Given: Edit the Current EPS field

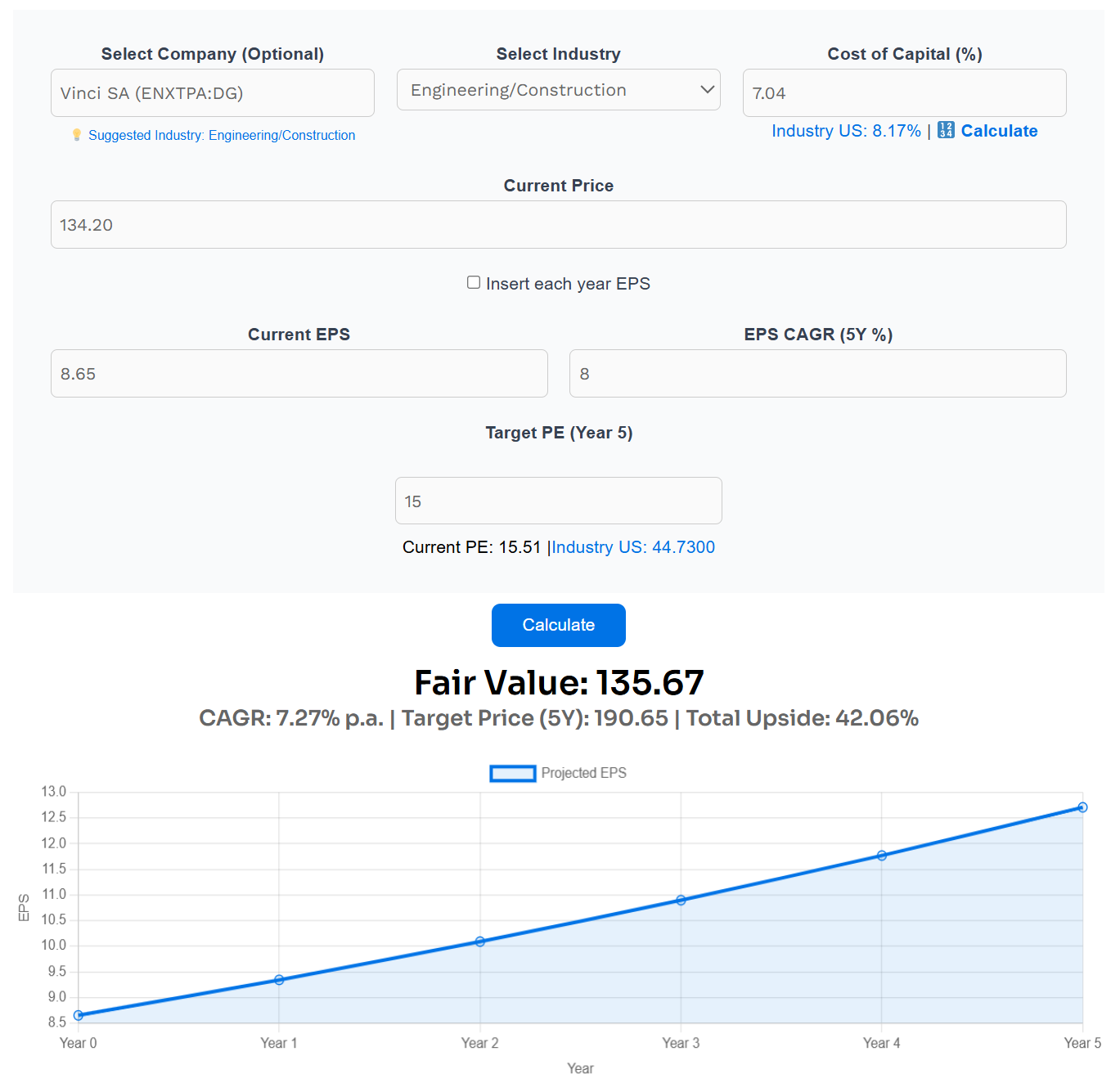Looking at the screenshot, I should coord(299,374).
